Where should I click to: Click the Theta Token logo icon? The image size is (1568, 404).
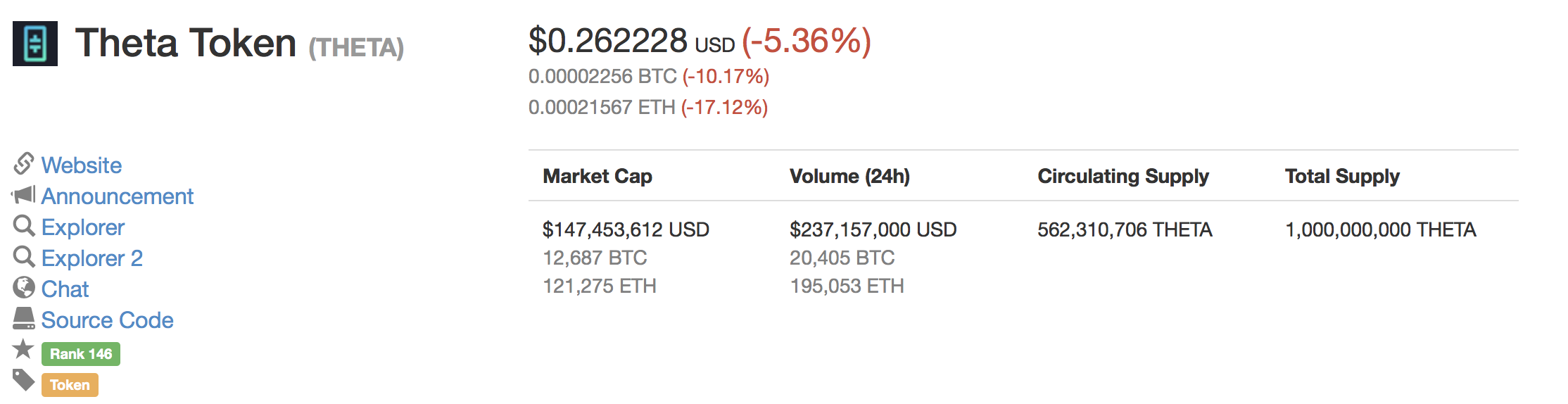tap(35, 44)
